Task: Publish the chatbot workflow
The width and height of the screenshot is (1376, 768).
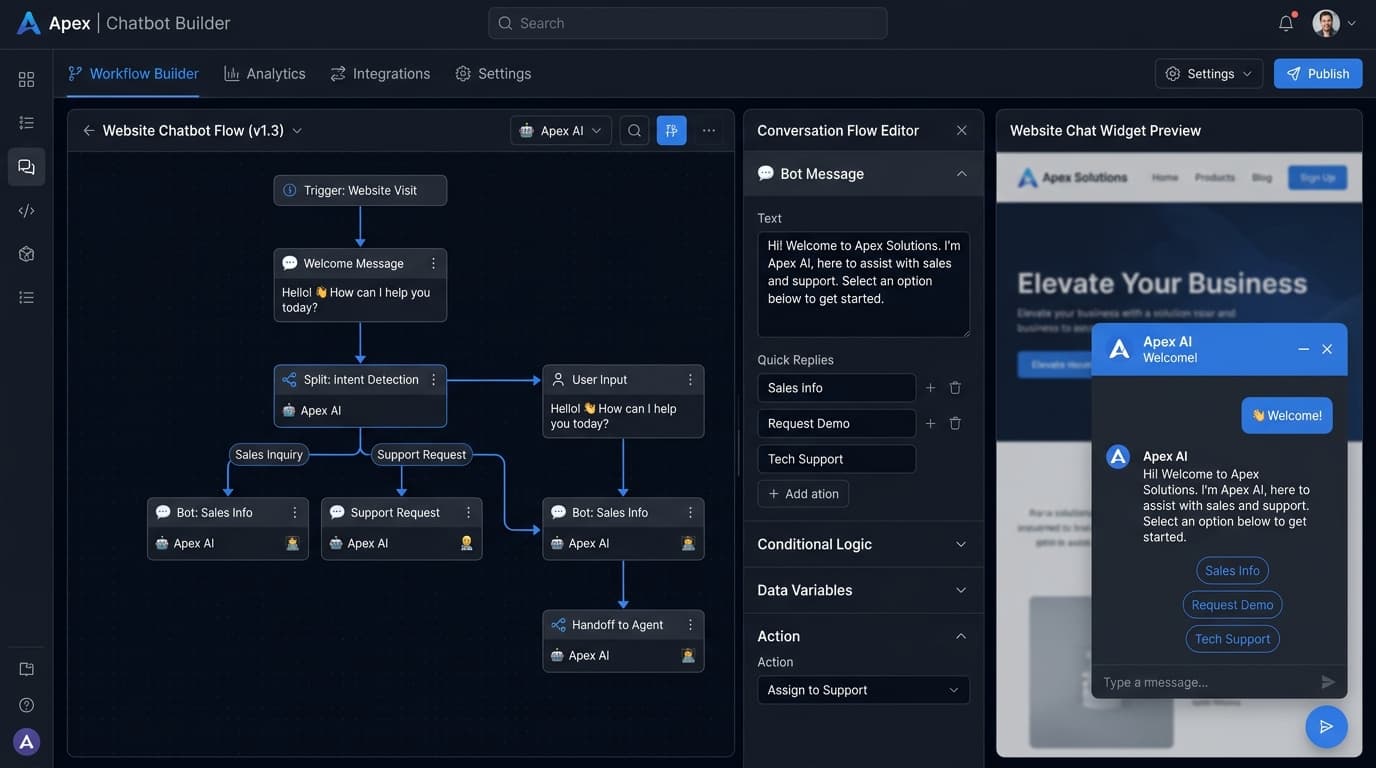Action: pos(1318,72)
